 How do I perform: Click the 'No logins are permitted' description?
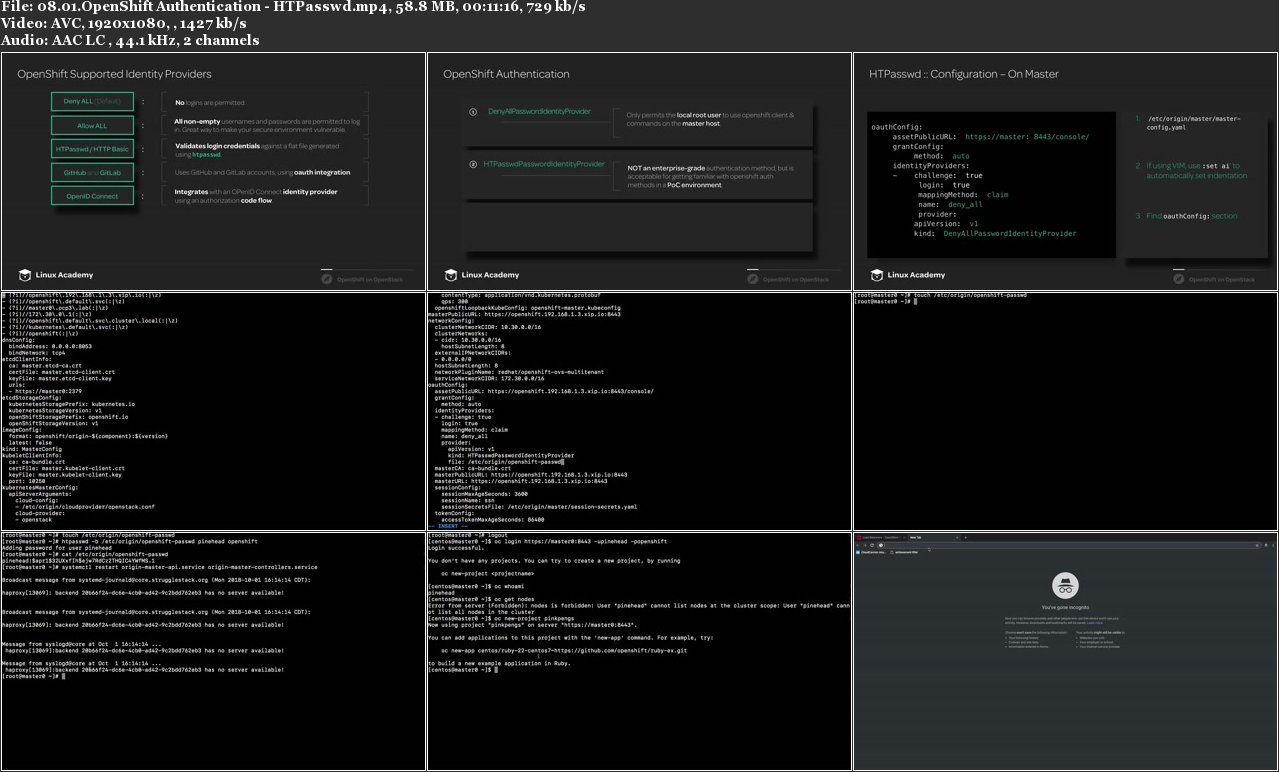coord(210,102)
